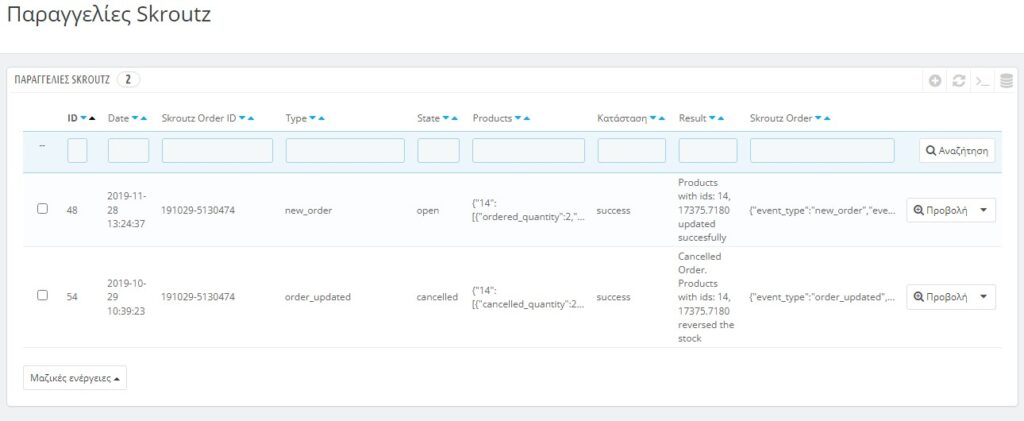View order 48 with Προβολή button
This screenshot has height=421, width=1024.
pos(940,210)
